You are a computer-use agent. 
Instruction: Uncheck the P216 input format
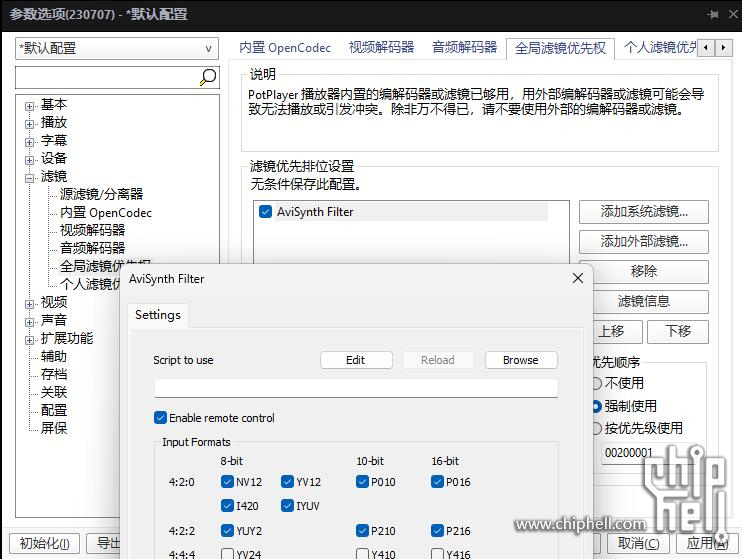(x=437, y=530)
